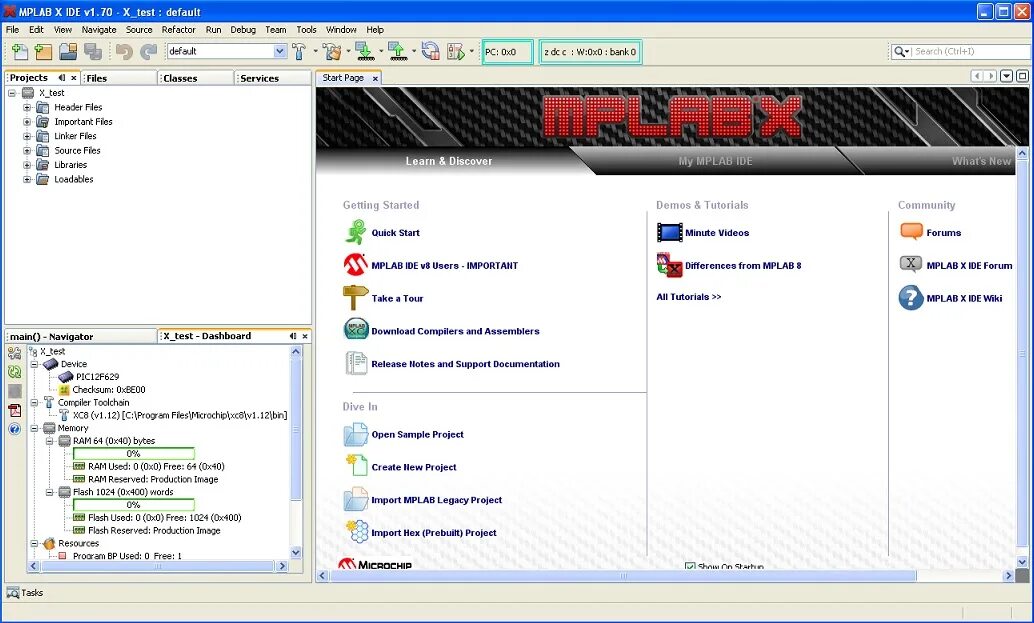The image size is (1034, 623).
Task: Click the Tasks icon in the status bar
Action: point(13,593)
